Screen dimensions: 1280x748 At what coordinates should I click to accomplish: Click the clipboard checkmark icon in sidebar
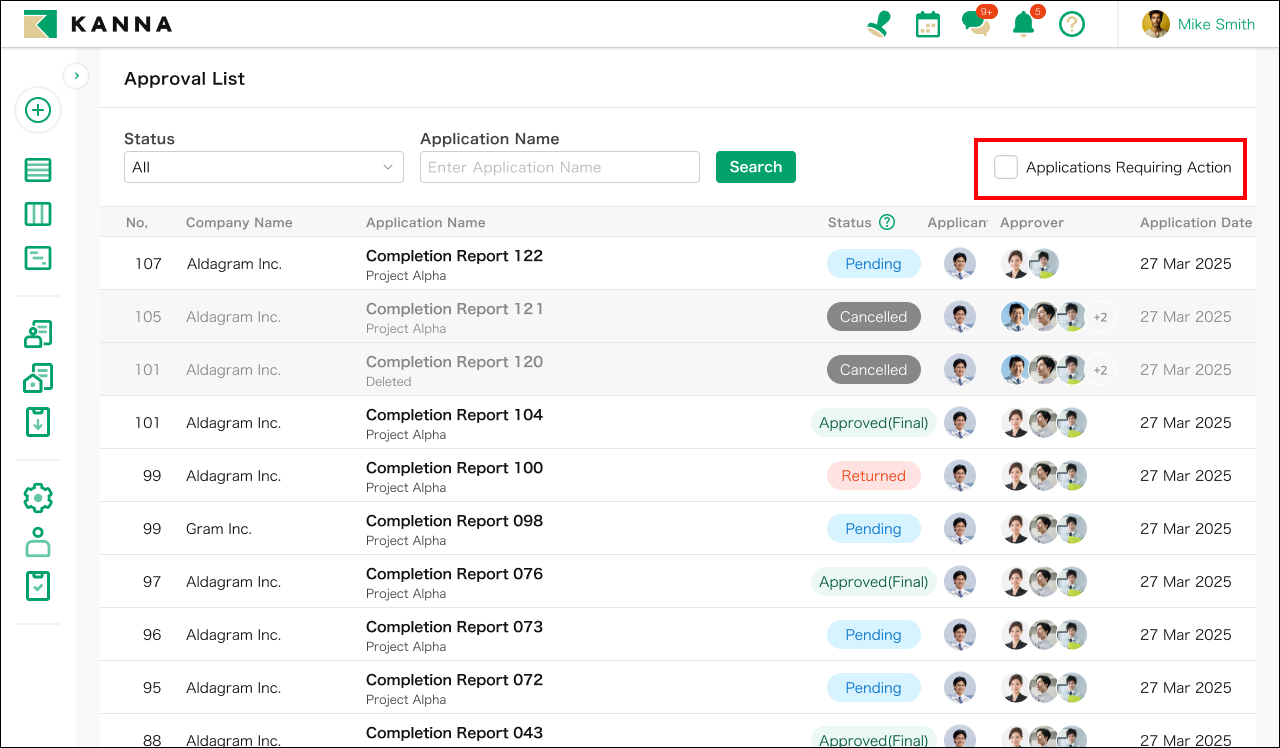point(38,586)
